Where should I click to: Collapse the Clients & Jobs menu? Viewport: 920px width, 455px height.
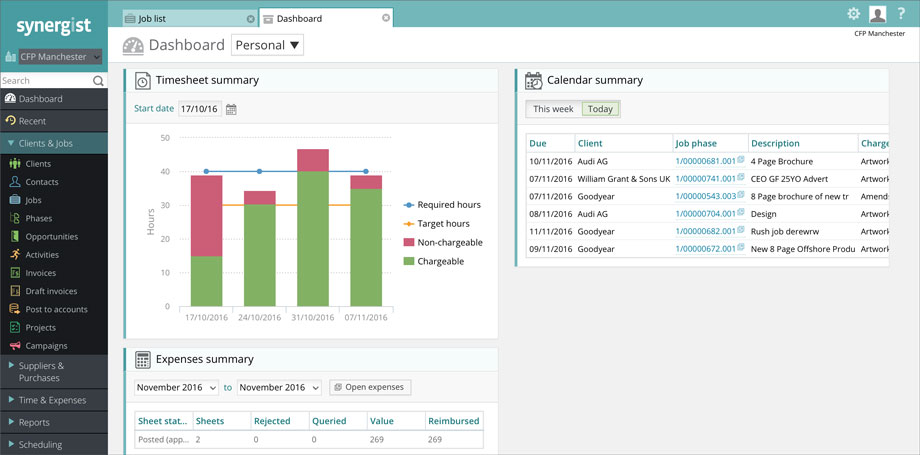click(x=54, y=143)
